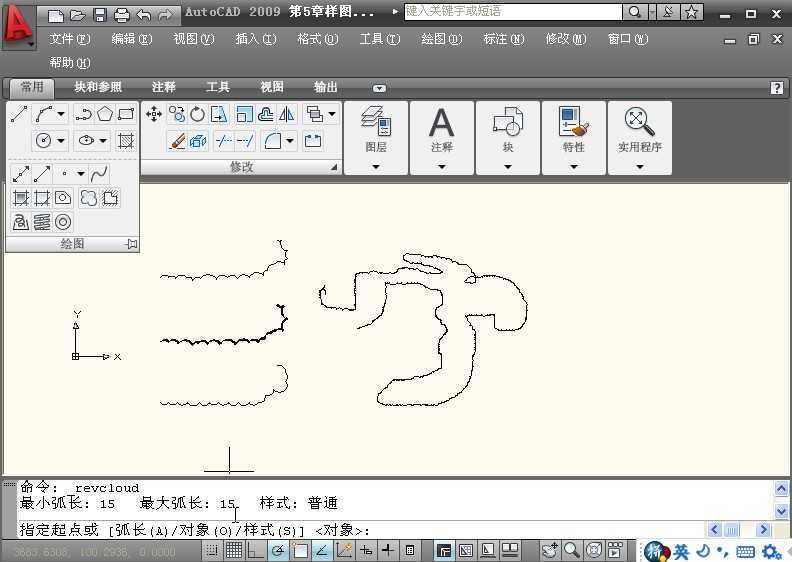Open the draw order dropdown arrow
The height and width of the screenshot is (562, 792).
332,114
